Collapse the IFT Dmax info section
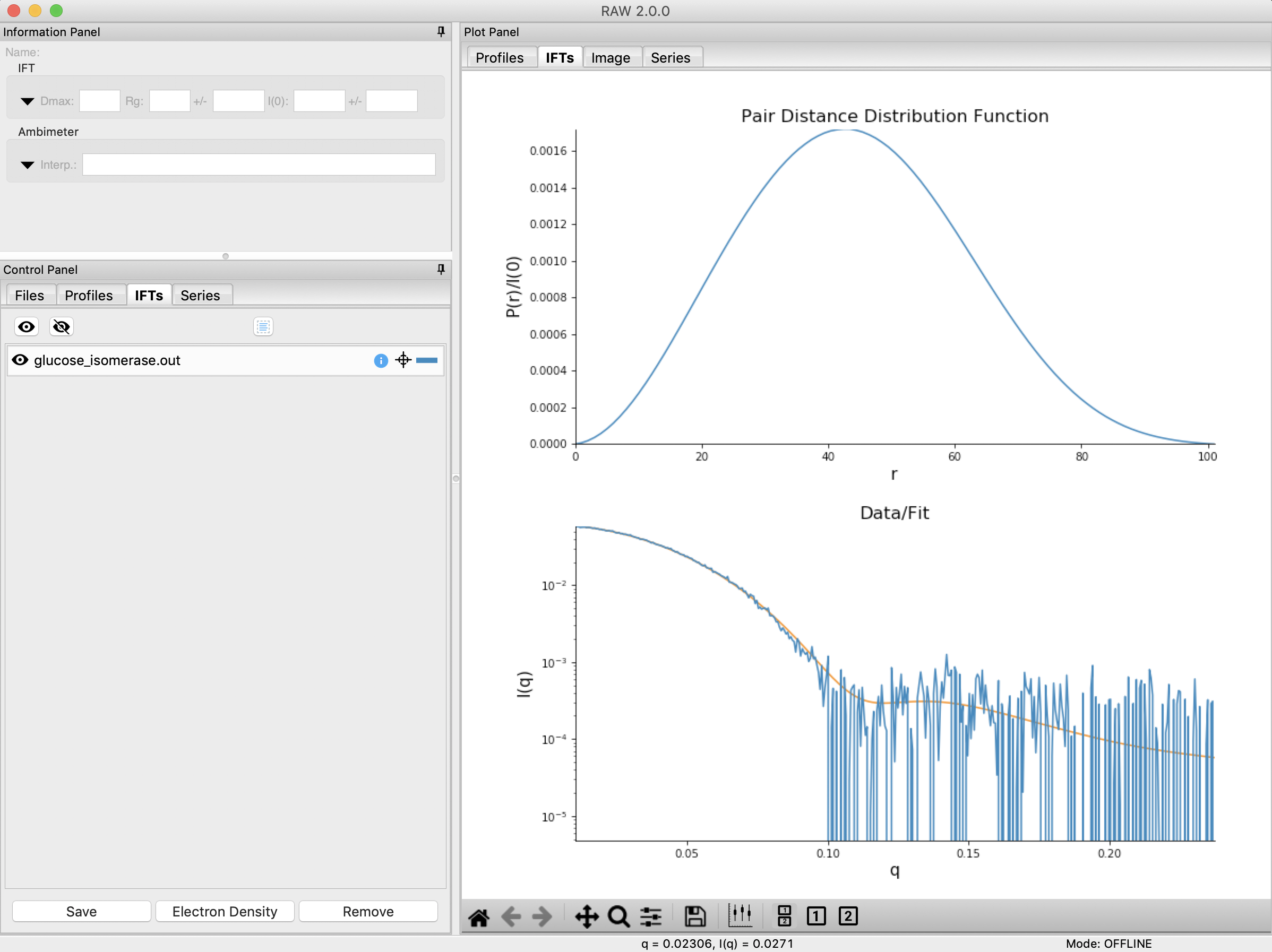 tap(27, 101)
